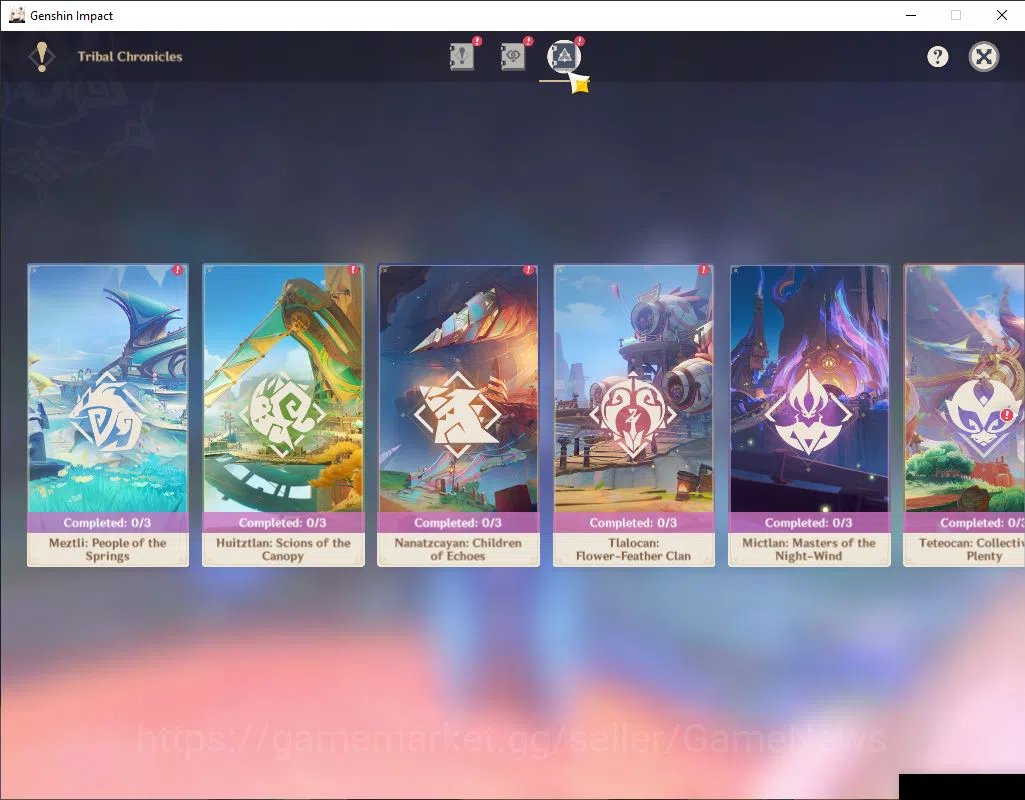
Task: Click the golden exclamation quest icon
Action: (42, 56)
